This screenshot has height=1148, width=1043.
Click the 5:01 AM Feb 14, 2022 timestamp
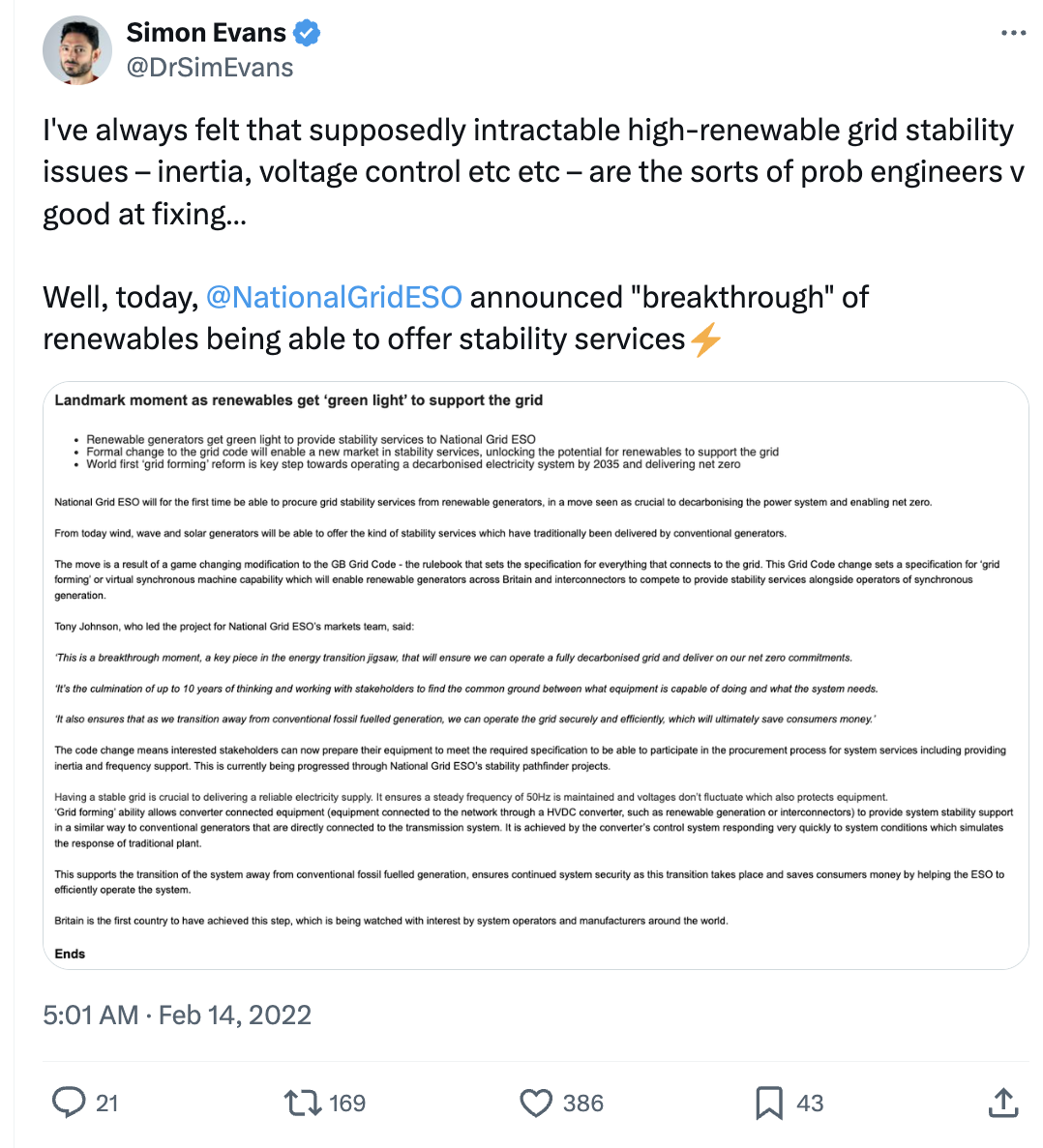point(177,1015)
